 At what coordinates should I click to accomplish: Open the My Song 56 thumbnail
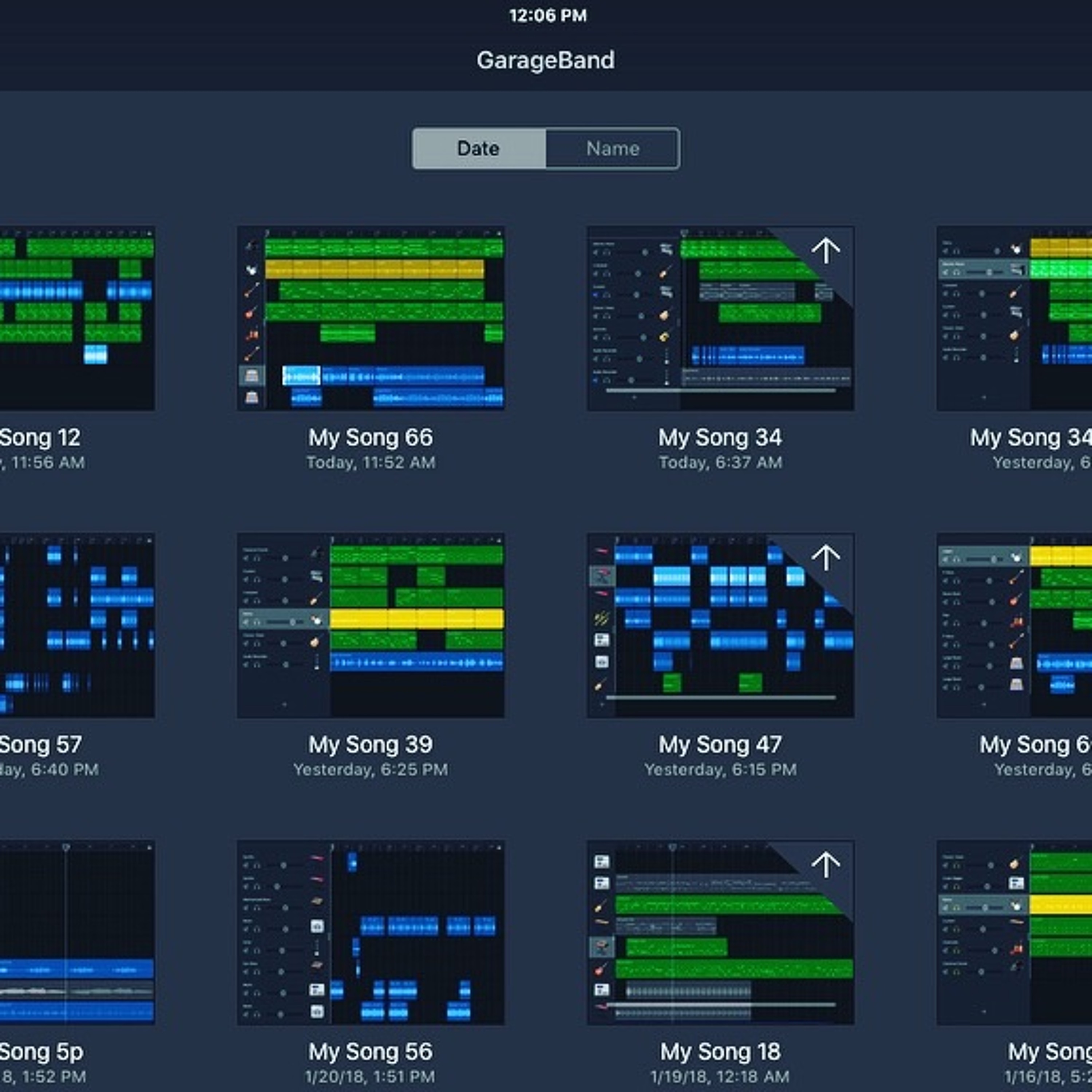point(371,933)
